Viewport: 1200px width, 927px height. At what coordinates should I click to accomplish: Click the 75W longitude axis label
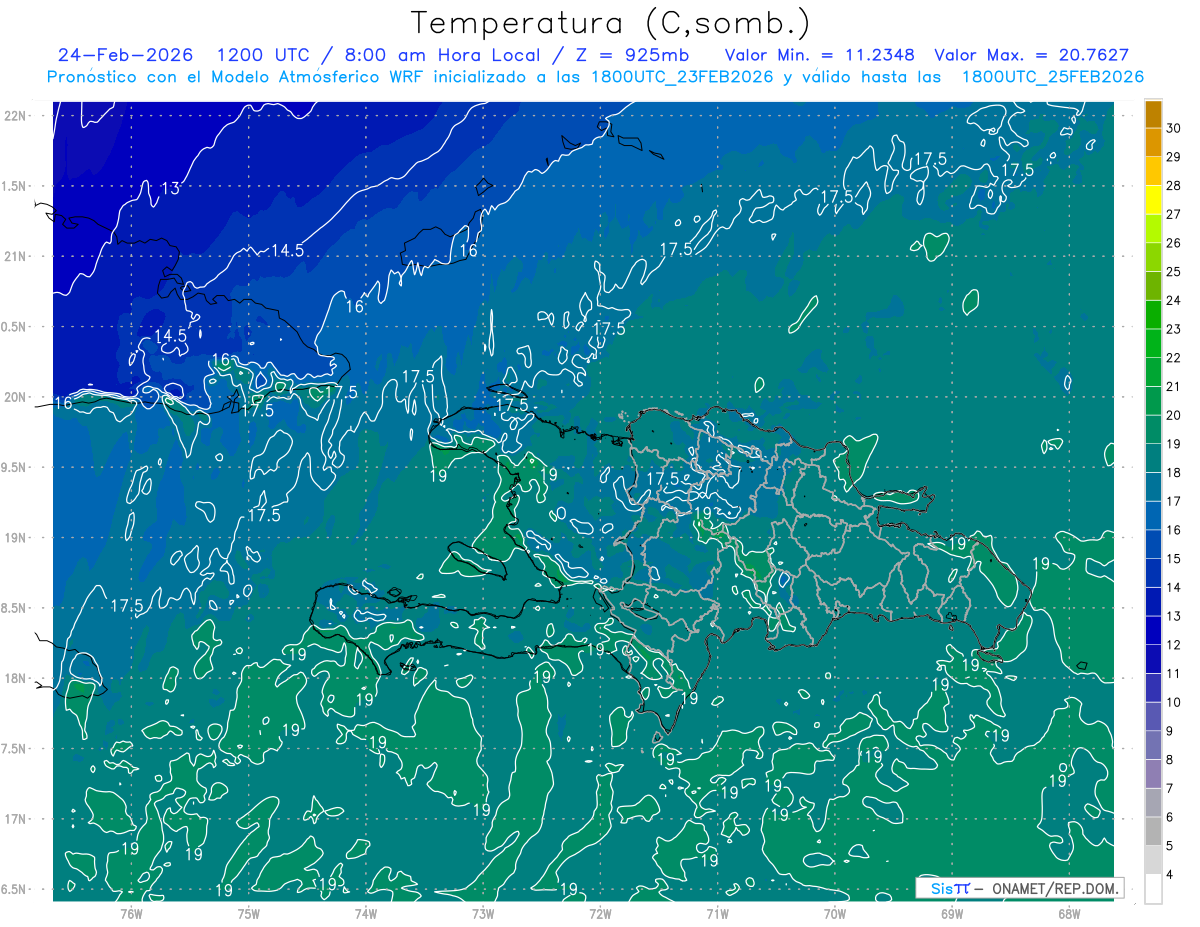point(249,913)
